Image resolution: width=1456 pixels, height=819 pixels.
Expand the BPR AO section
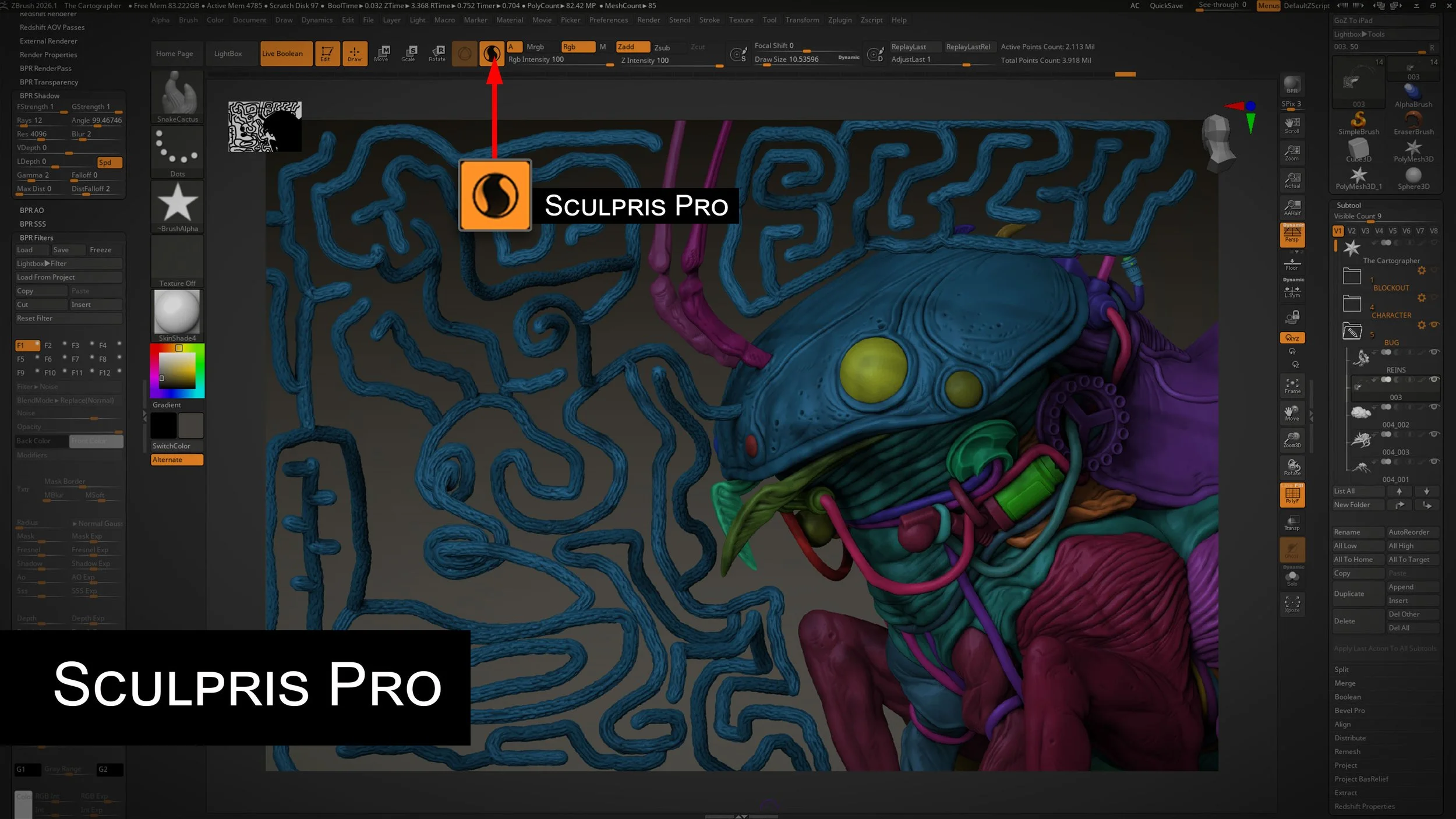point(32,210)
